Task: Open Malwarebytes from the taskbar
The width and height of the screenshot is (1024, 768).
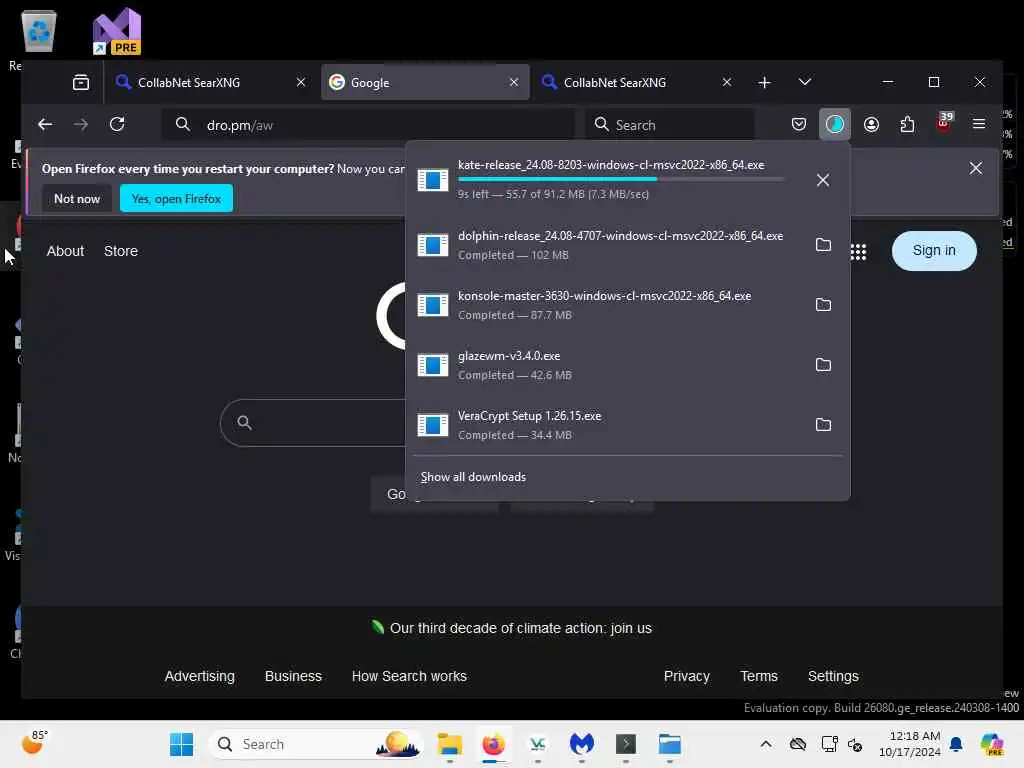Action: point(581,744)
